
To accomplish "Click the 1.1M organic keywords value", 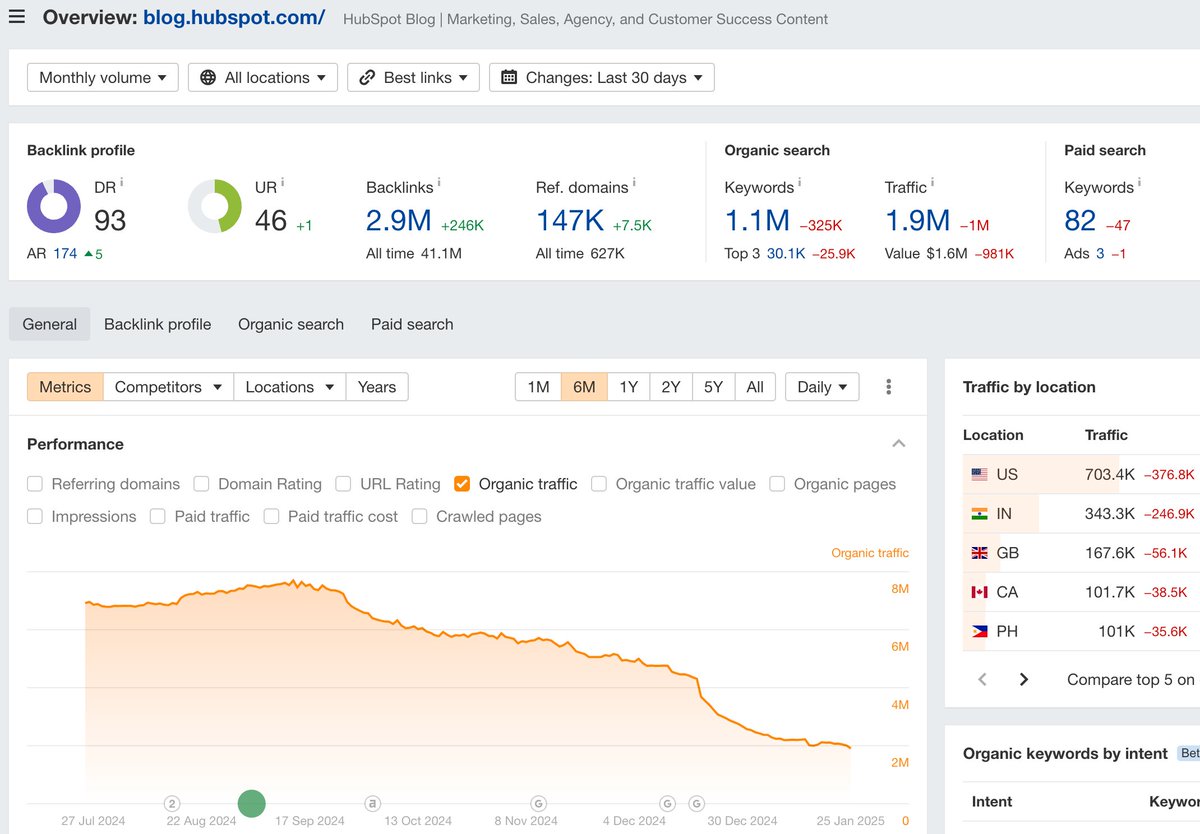I will (757, 220).
